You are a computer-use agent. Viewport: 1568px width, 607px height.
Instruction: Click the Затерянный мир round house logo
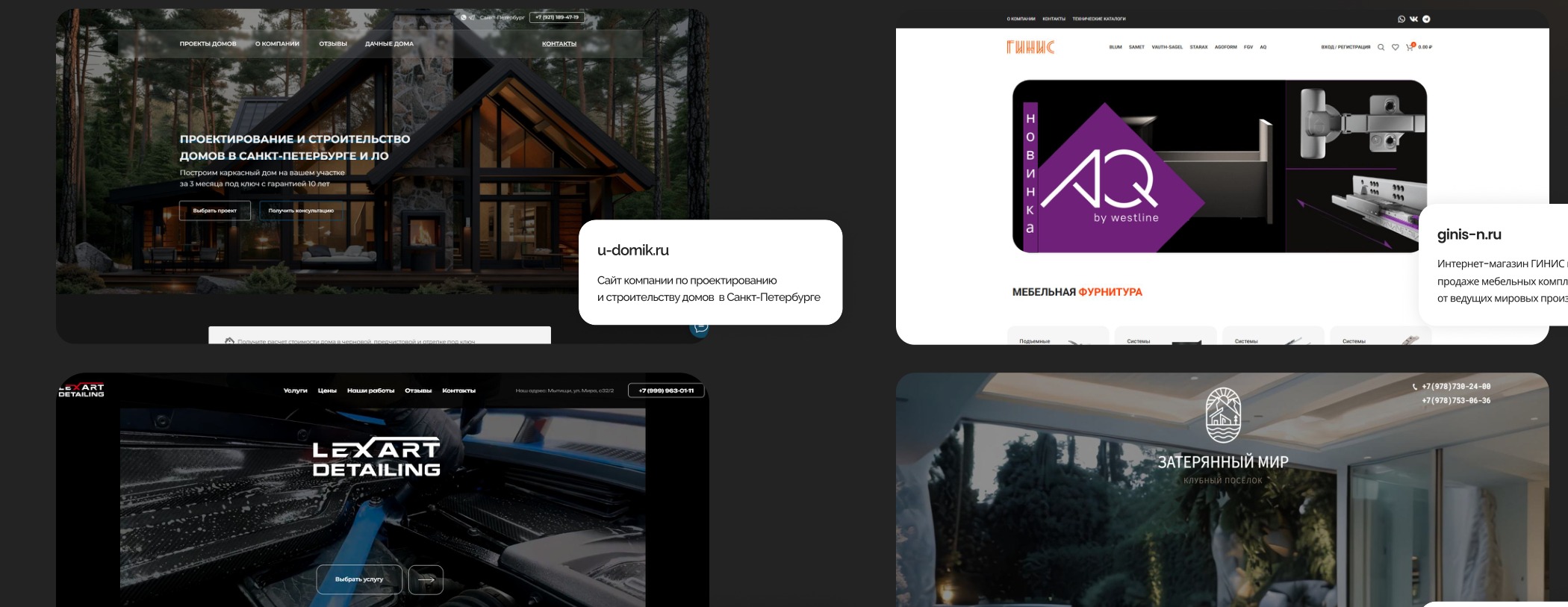(1223, 415)
